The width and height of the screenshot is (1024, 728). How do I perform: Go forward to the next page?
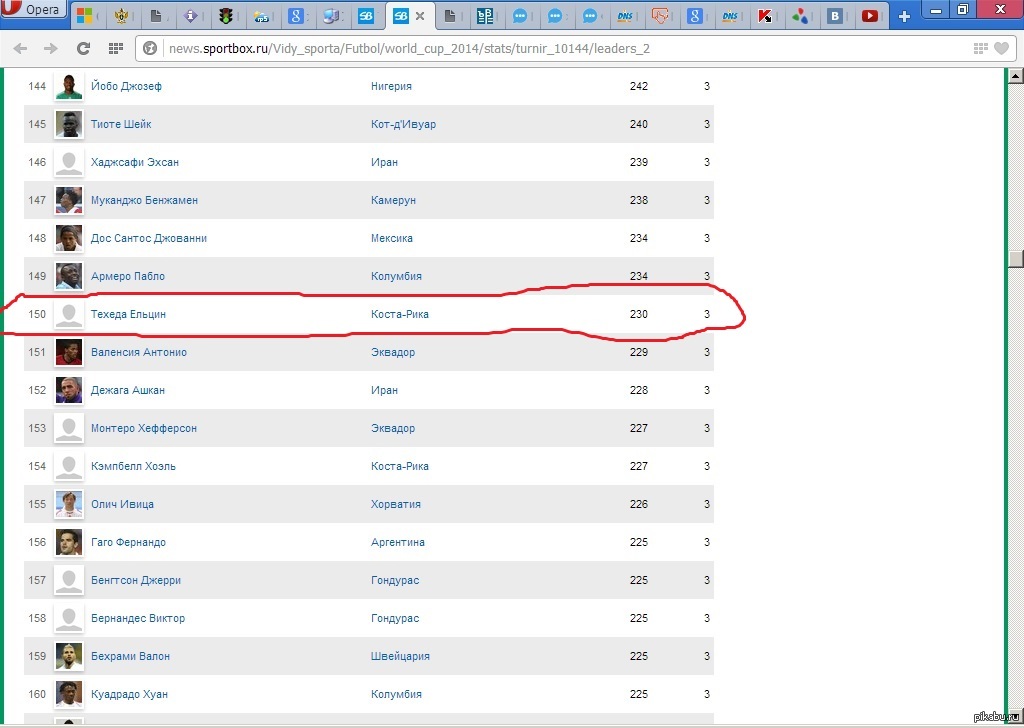click(50, 48)
